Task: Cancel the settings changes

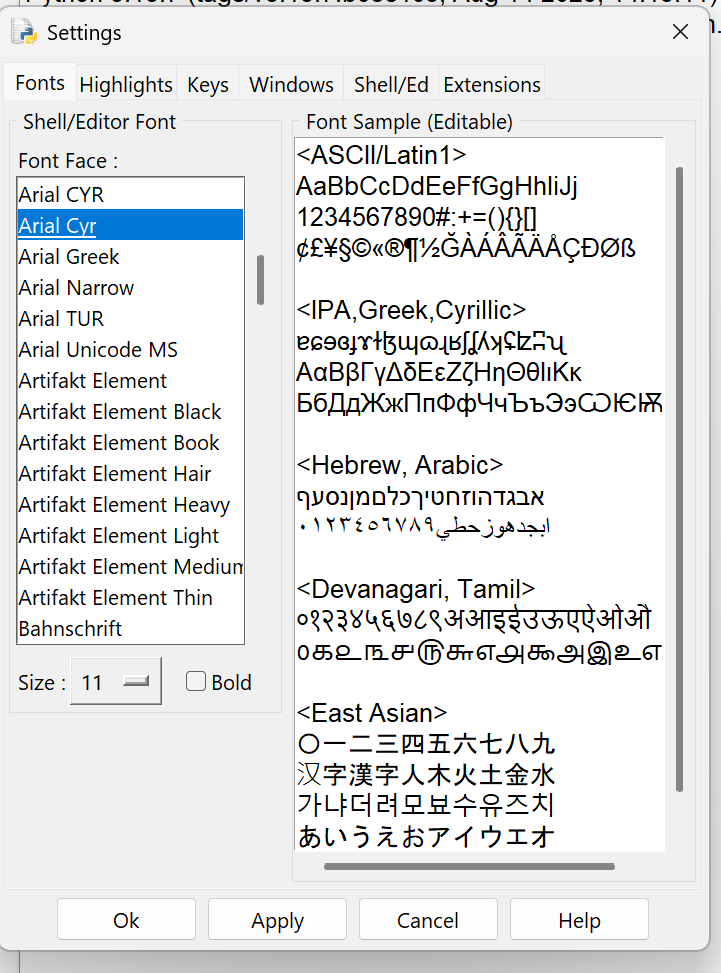Action: click(x=428, y=920)
